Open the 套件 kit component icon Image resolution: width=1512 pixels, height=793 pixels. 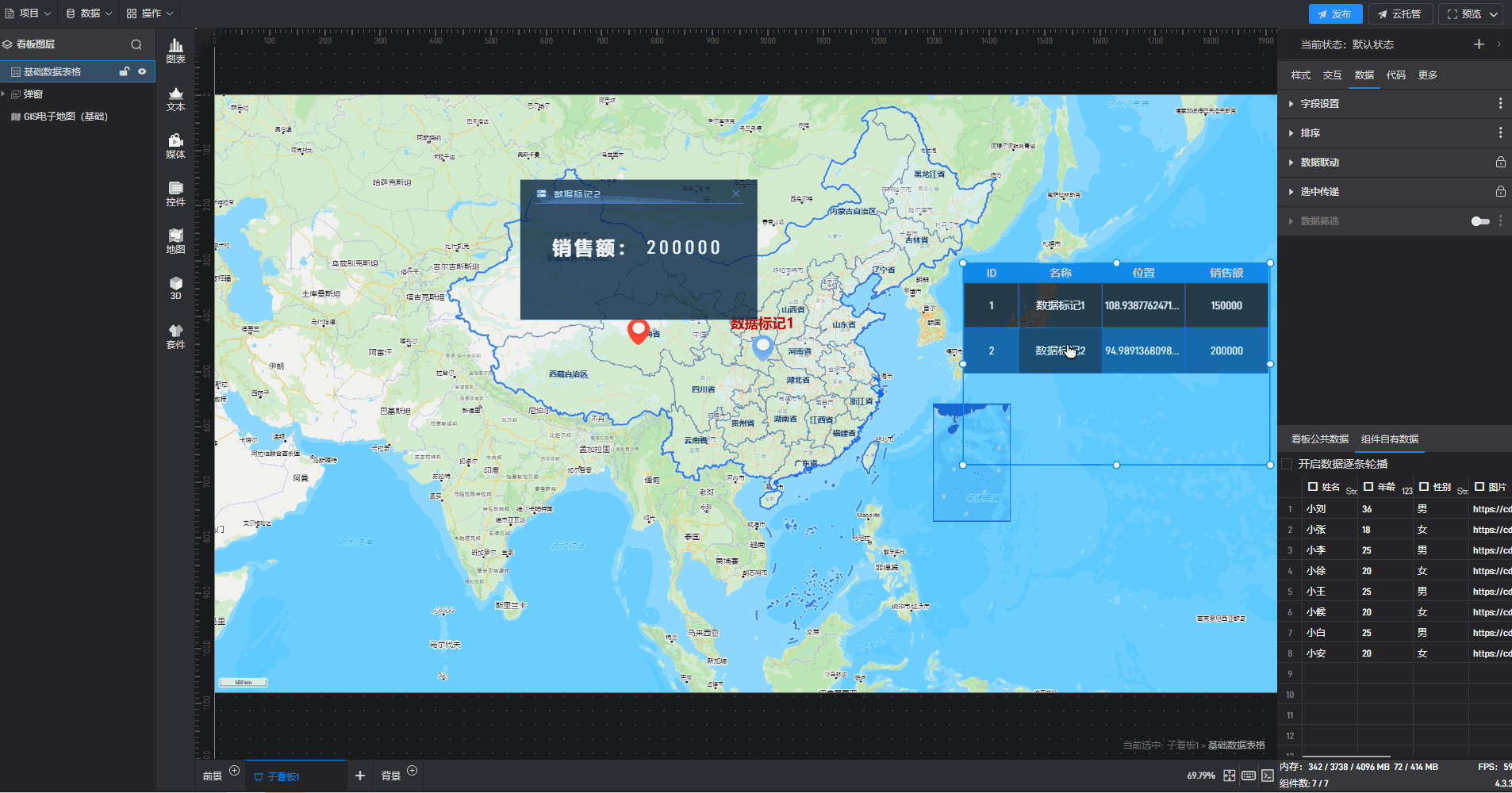click(175, 336)
